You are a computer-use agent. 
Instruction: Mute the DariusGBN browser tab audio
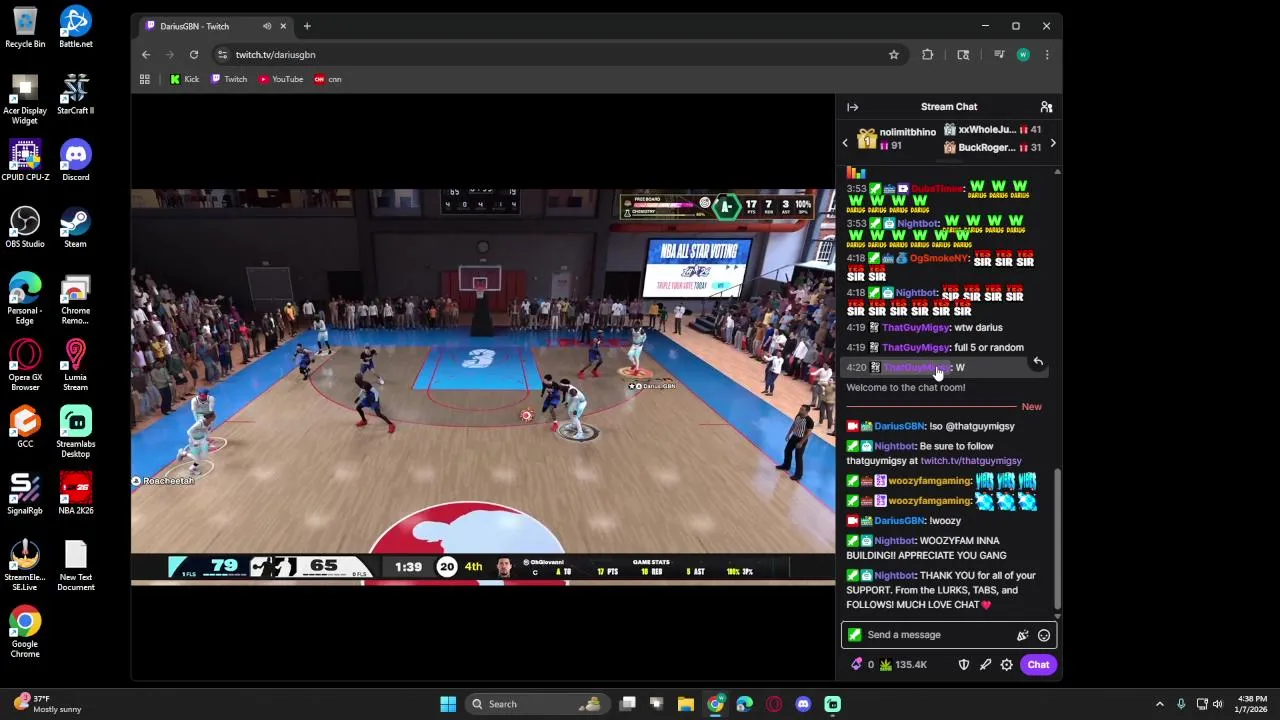point(266,26)
